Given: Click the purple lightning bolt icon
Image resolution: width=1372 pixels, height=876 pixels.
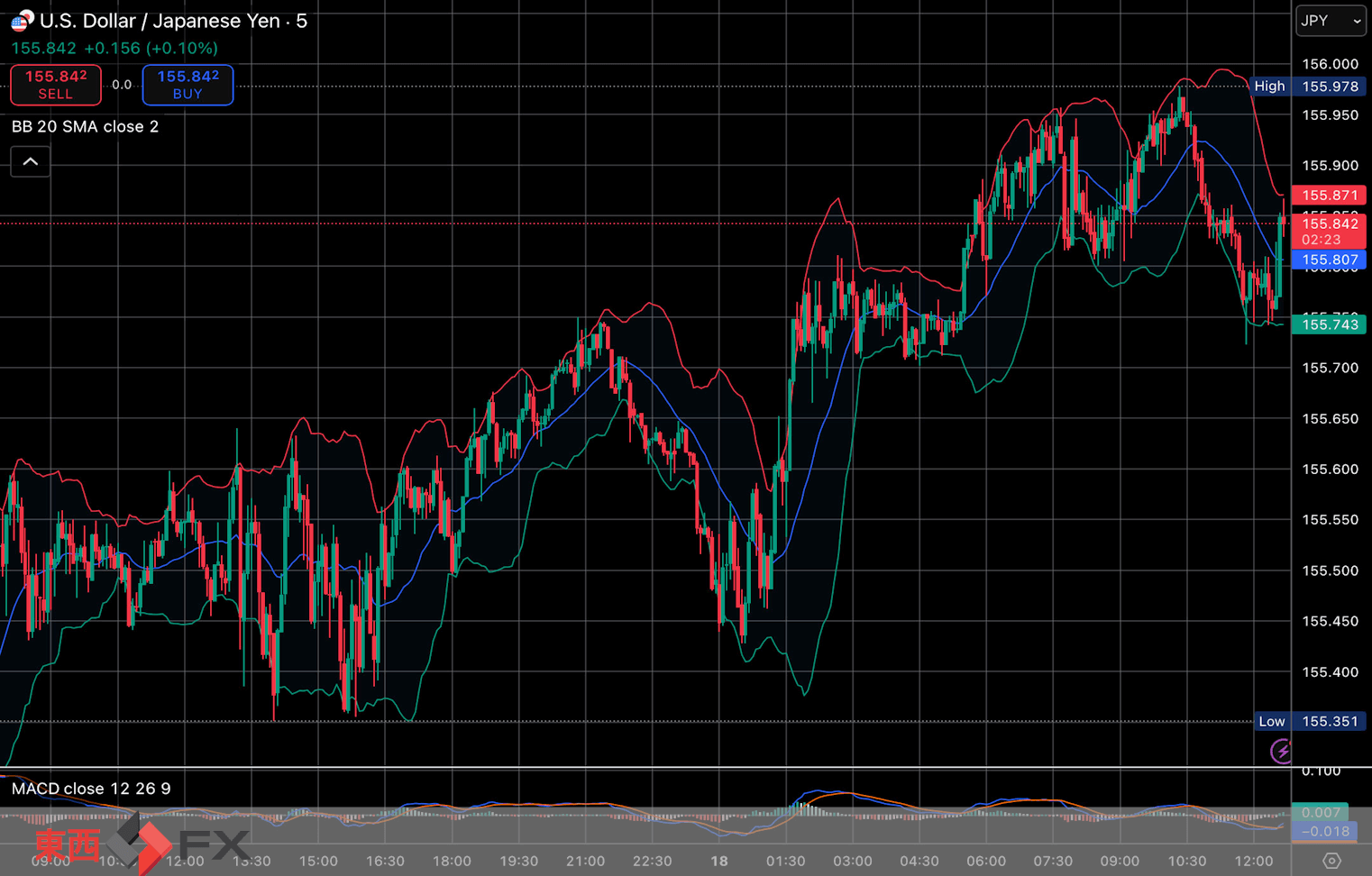Looking at the screenshot, I should click(x=1280, y=751).
